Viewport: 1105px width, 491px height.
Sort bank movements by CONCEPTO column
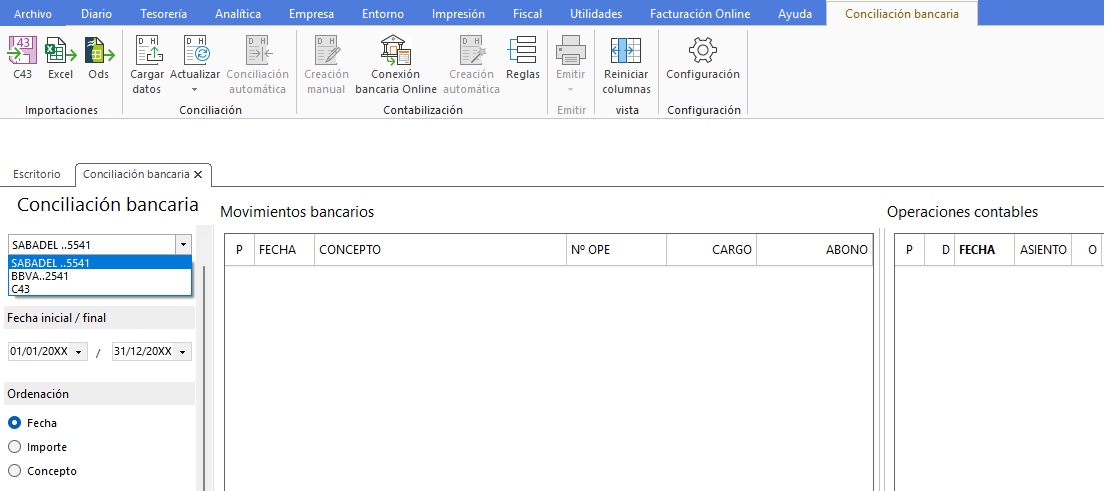coord(440,250)
